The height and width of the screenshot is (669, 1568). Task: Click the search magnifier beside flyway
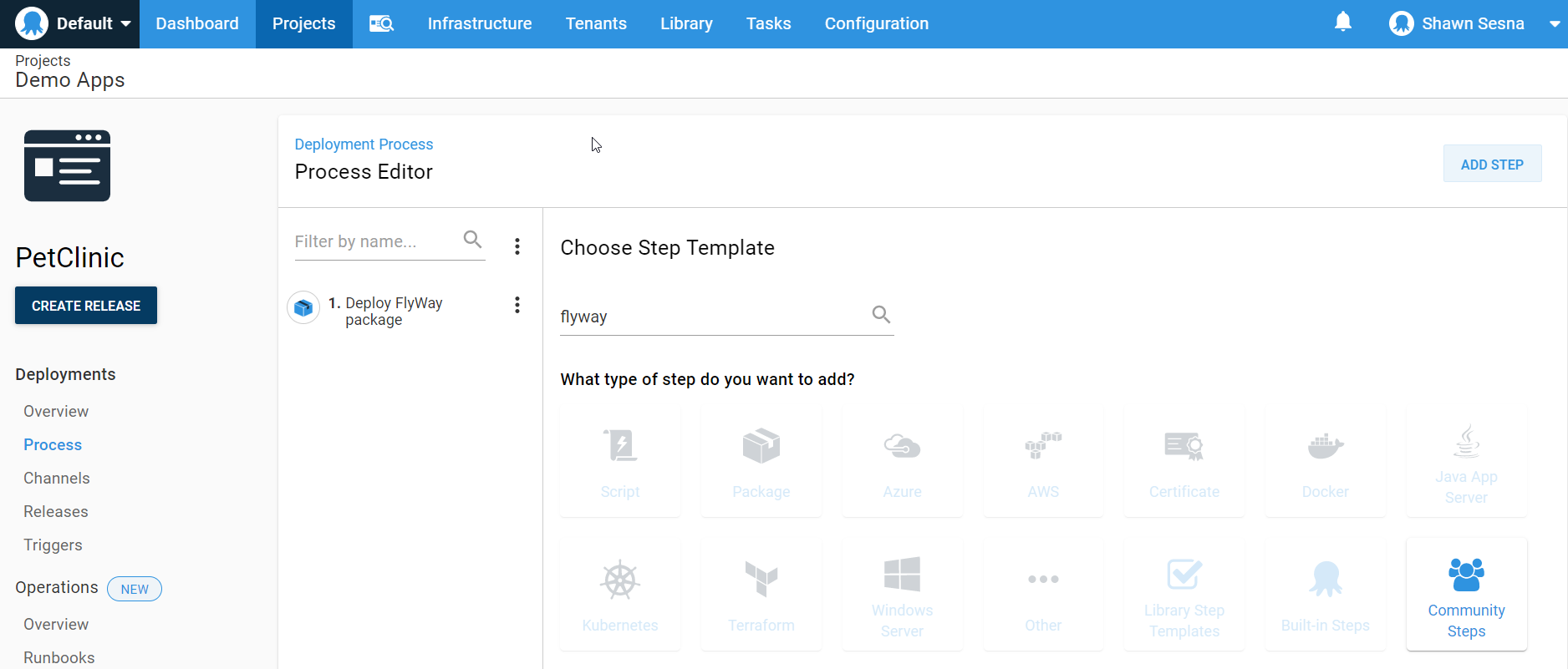tap(881, 315)
